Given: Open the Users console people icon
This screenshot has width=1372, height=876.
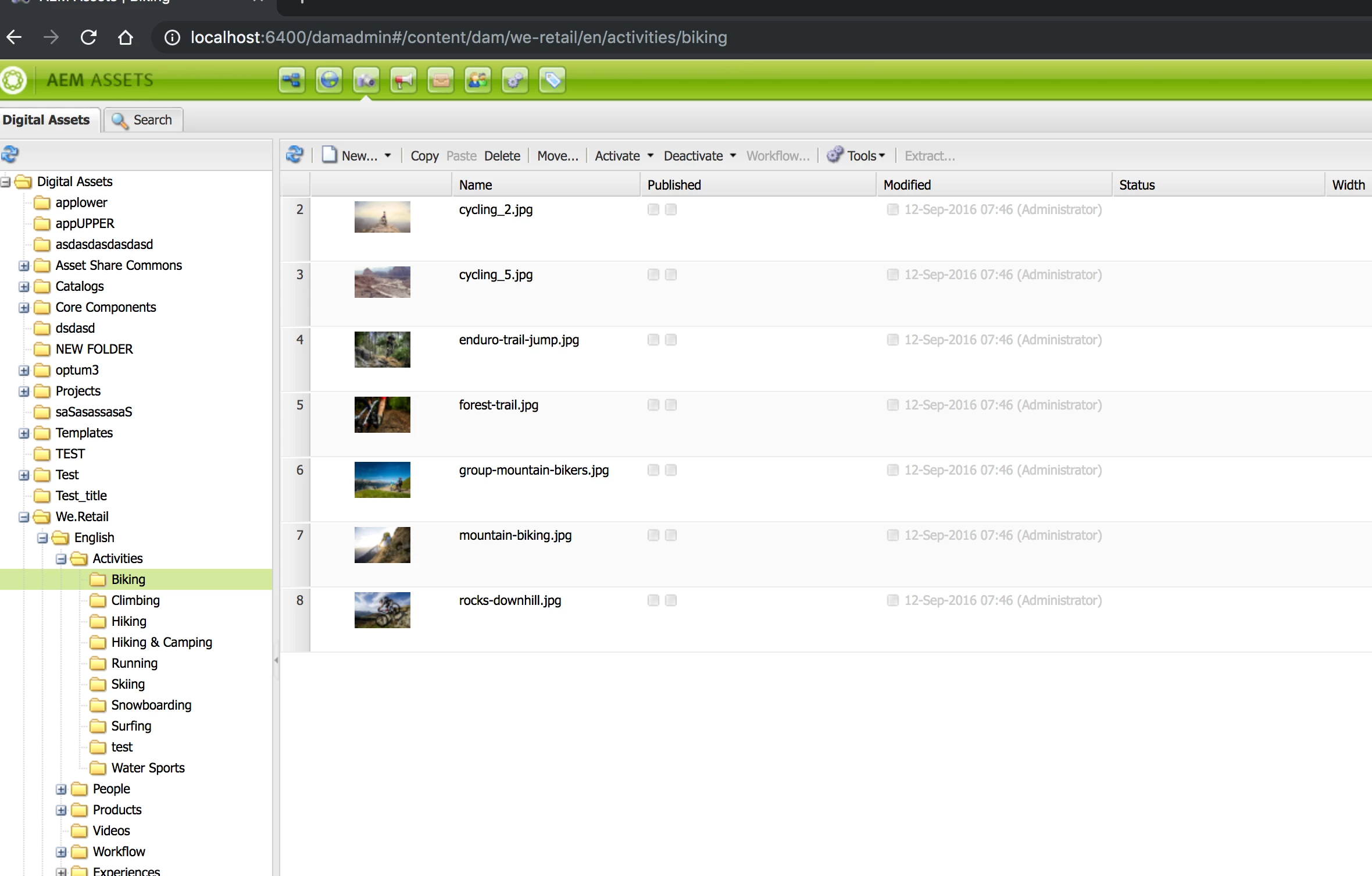Looking at the screenshot, I should click(x=478, y=80).
